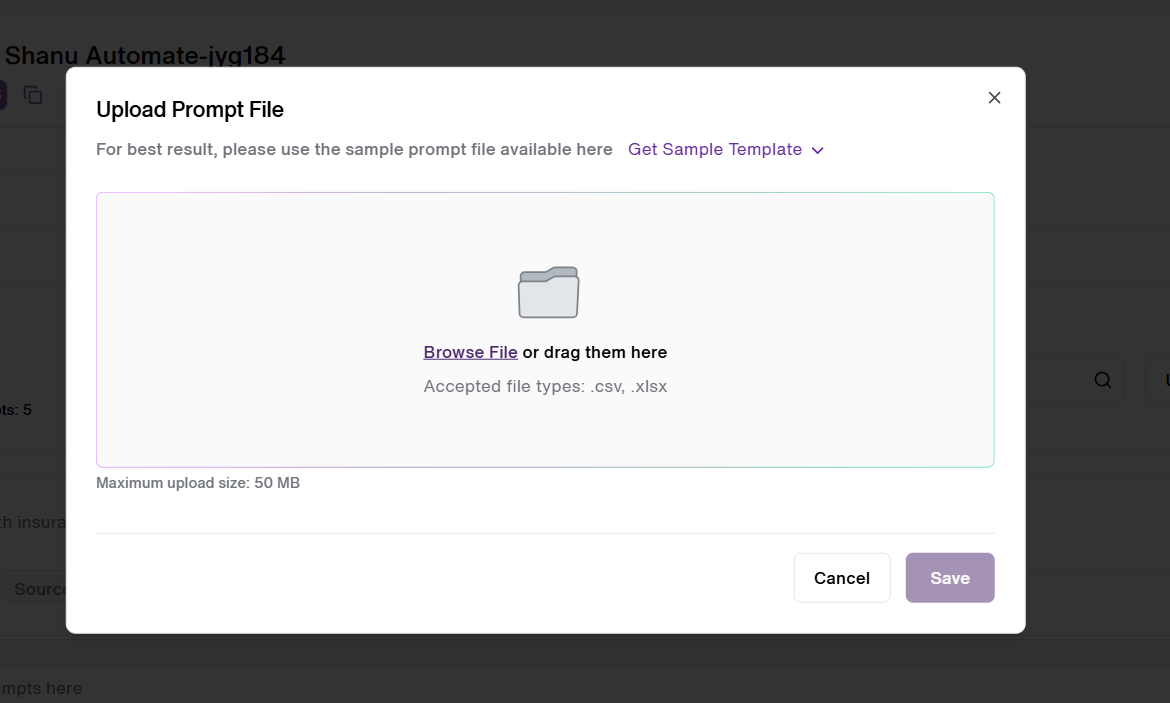Click the Shanu Automate-jyg184 project title
Viewport: 1170px width, 703px height.
tap(145, 54)
